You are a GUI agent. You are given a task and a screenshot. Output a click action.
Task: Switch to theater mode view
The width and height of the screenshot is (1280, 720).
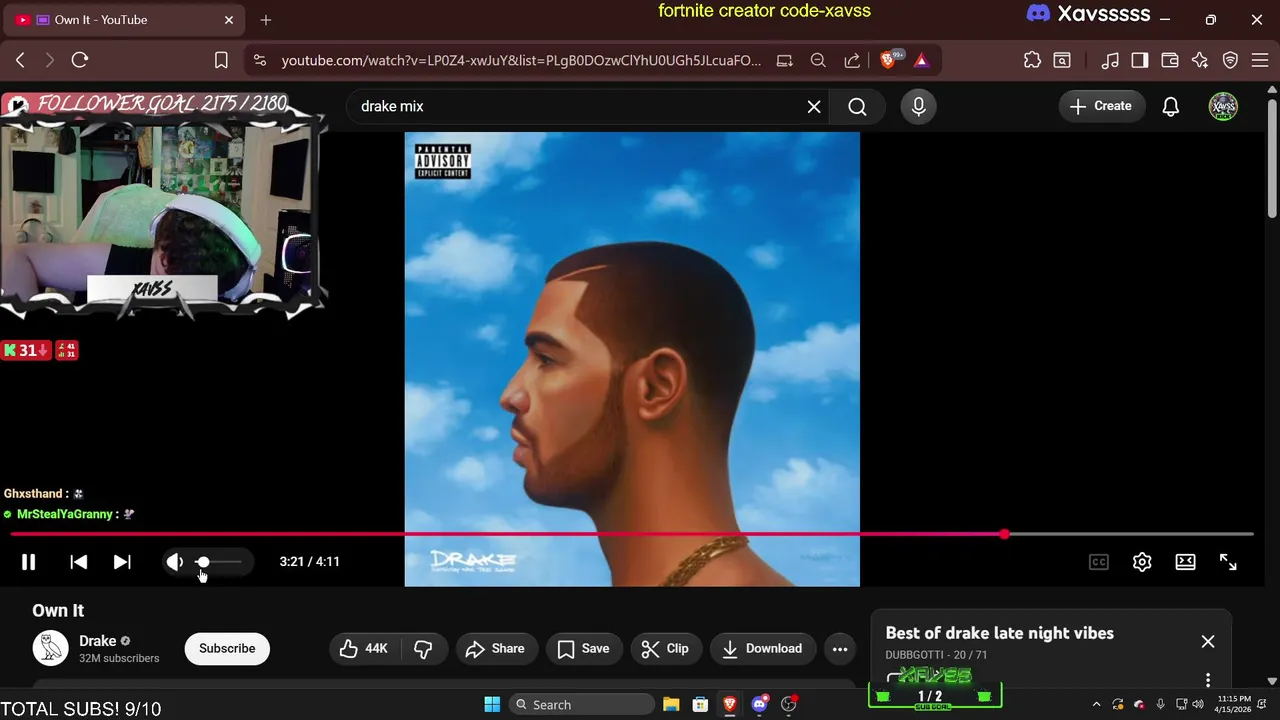(x=1185, y=562)
